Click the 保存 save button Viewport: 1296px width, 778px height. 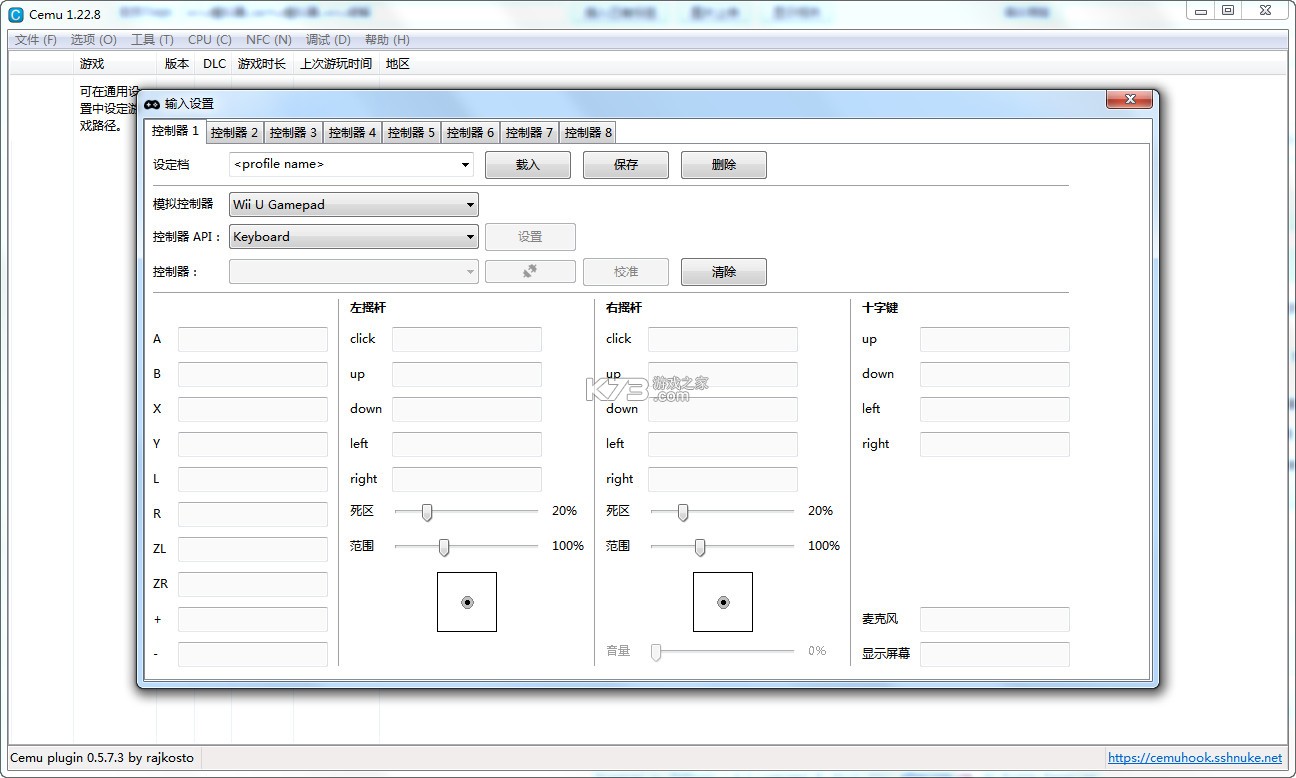point(625,165)
